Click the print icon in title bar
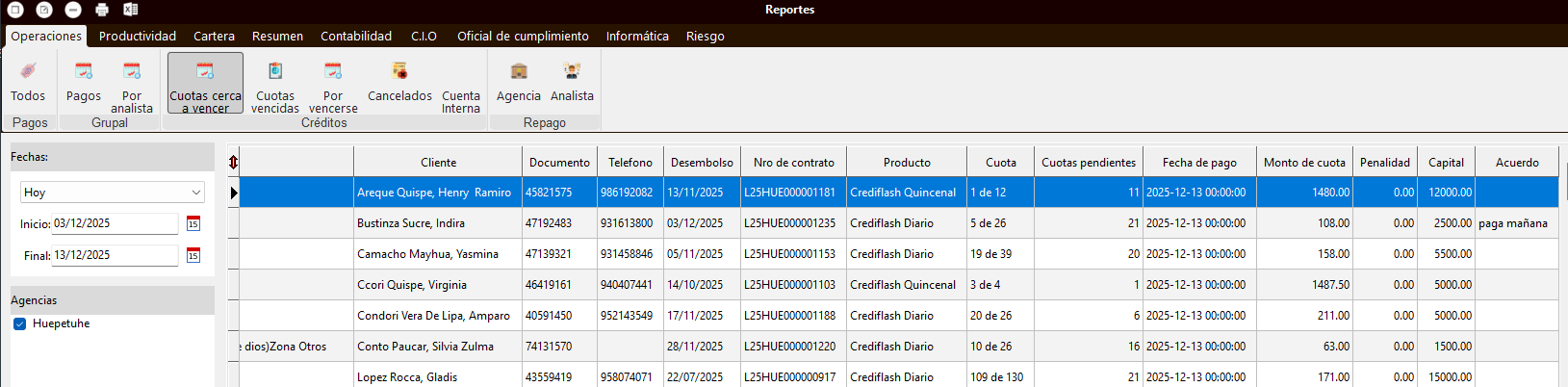Screen dimensions: 1568x387 pyautogui.click(x=102, y=10)
